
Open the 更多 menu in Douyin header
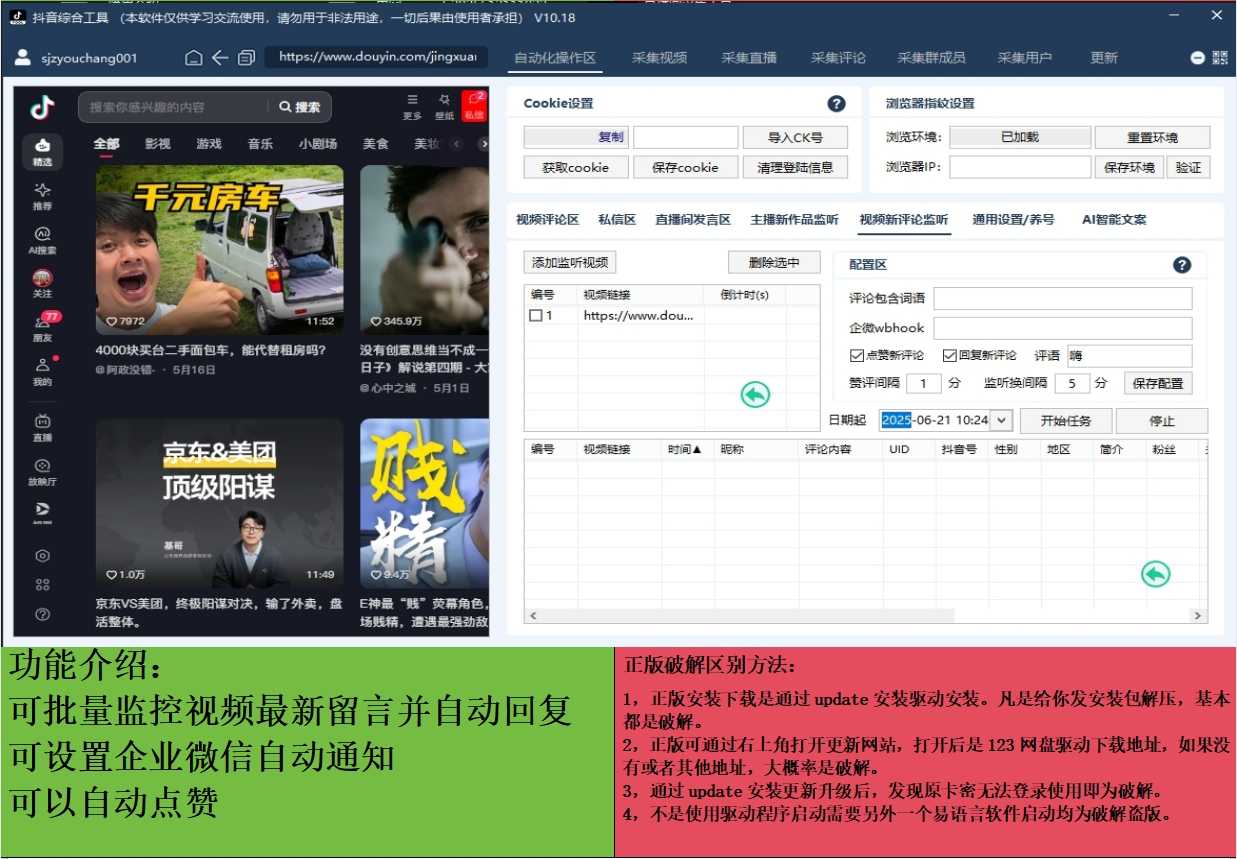coord(412,105)
